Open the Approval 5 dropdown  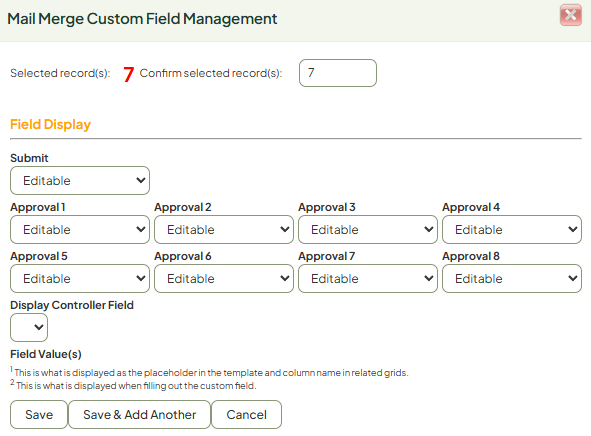coord(80,278)
